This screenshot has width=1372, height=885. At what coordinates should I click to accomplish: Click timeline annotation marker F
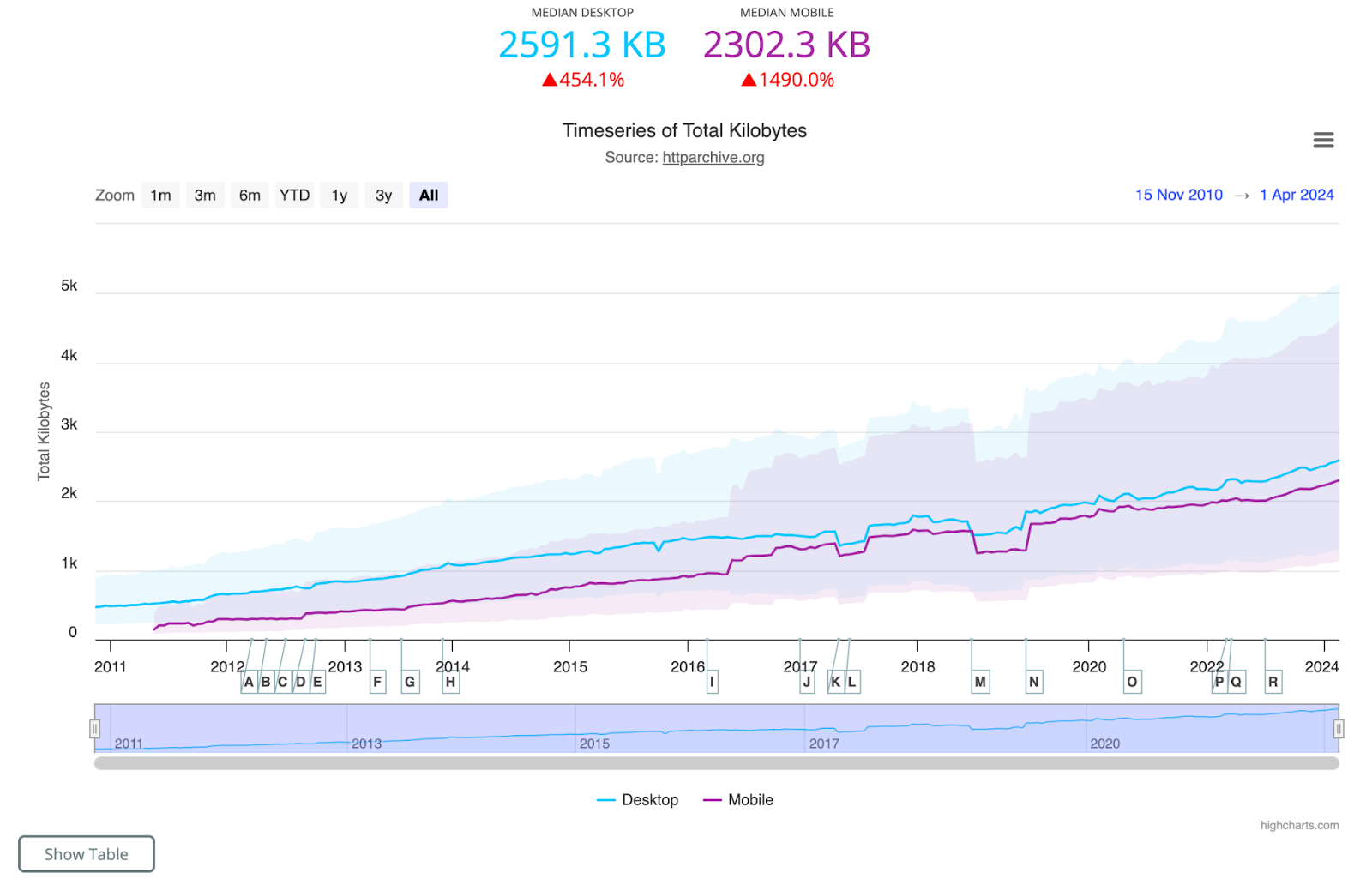(x=376, y=681)
